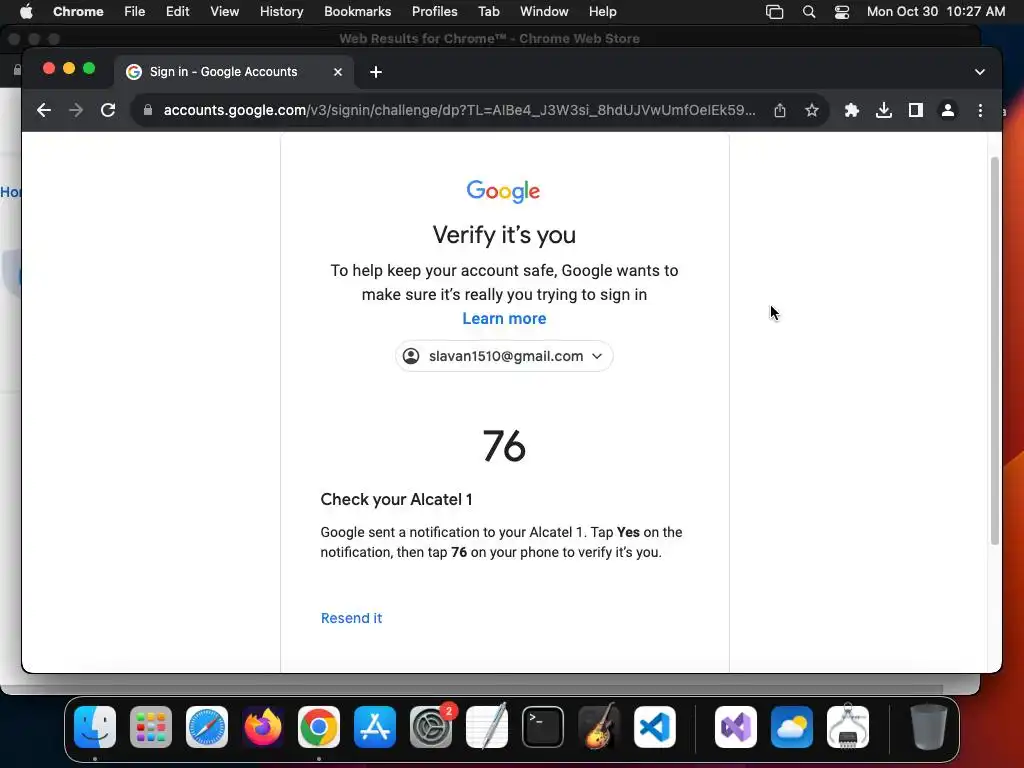Image resolution: width=1024 pixels, height=768 pixels.
Task: Open the Apple menu
Action: (26, 12)
